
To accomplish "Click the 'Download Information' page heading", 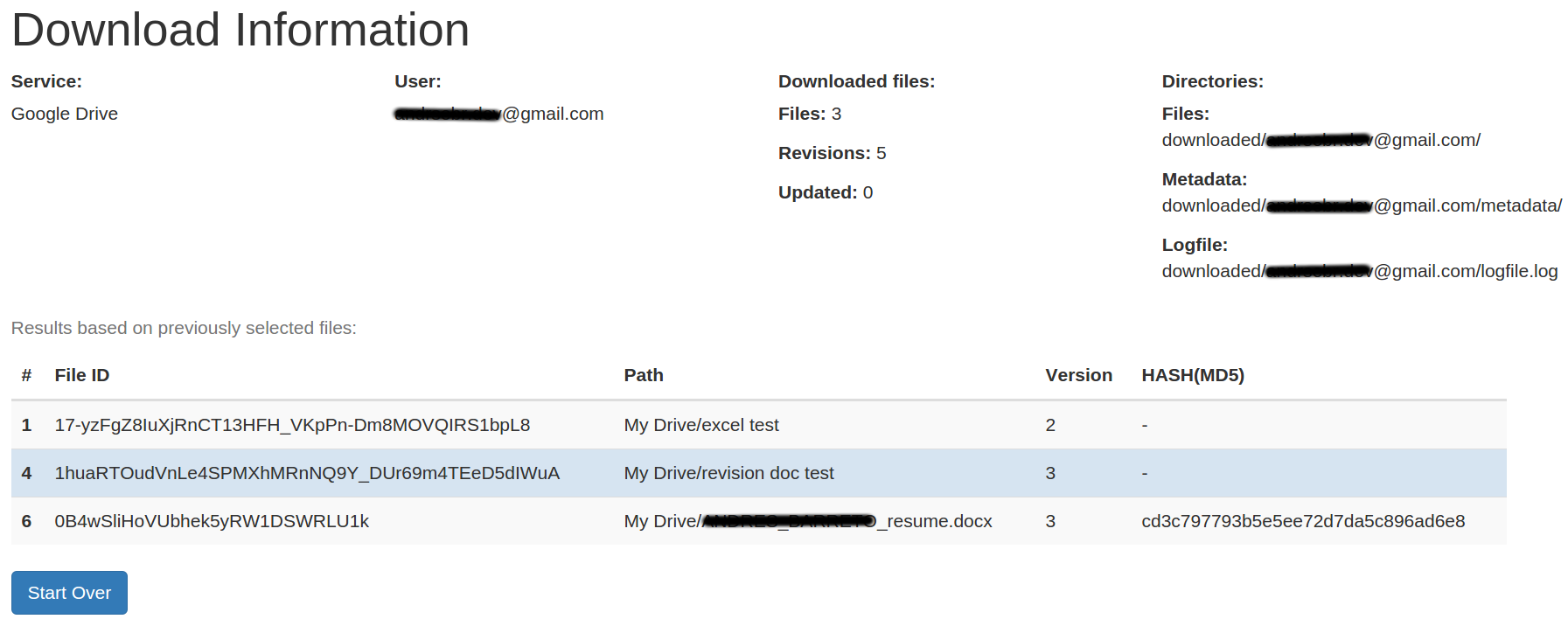I will 240,30.
